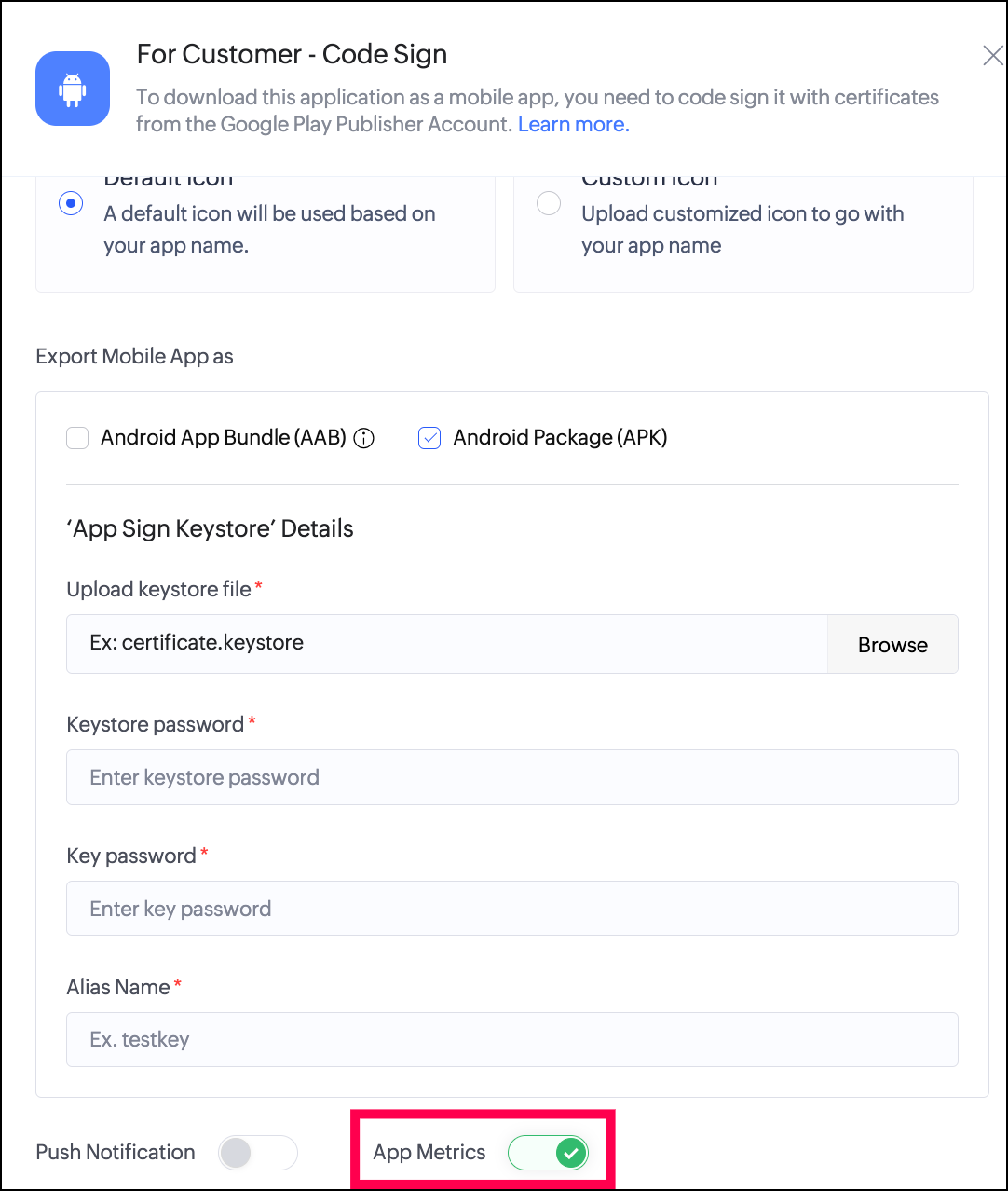Select the Alias Name input field
1008x1191 pixels.
point(511,1039)
